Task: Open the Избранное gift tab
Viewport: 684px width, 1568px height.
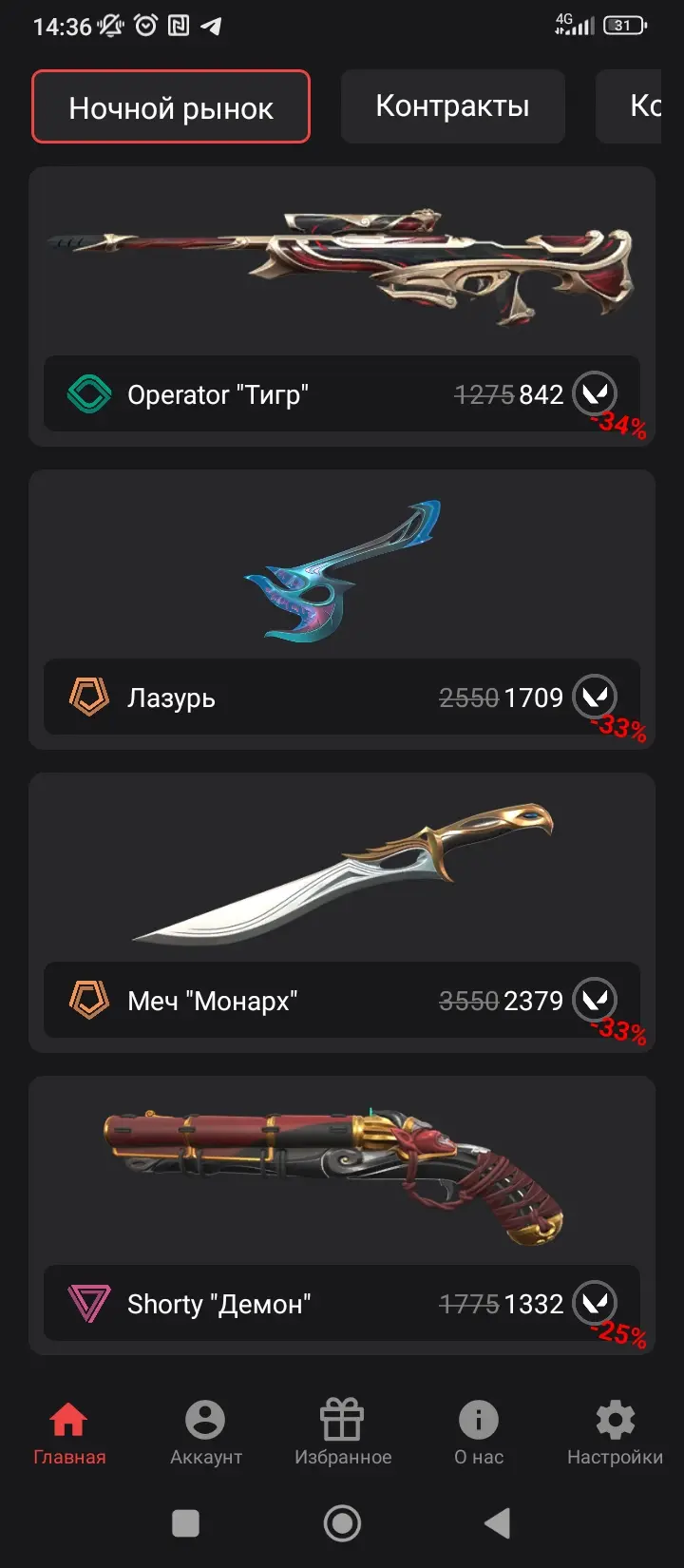Action: tap(342, 1433)
